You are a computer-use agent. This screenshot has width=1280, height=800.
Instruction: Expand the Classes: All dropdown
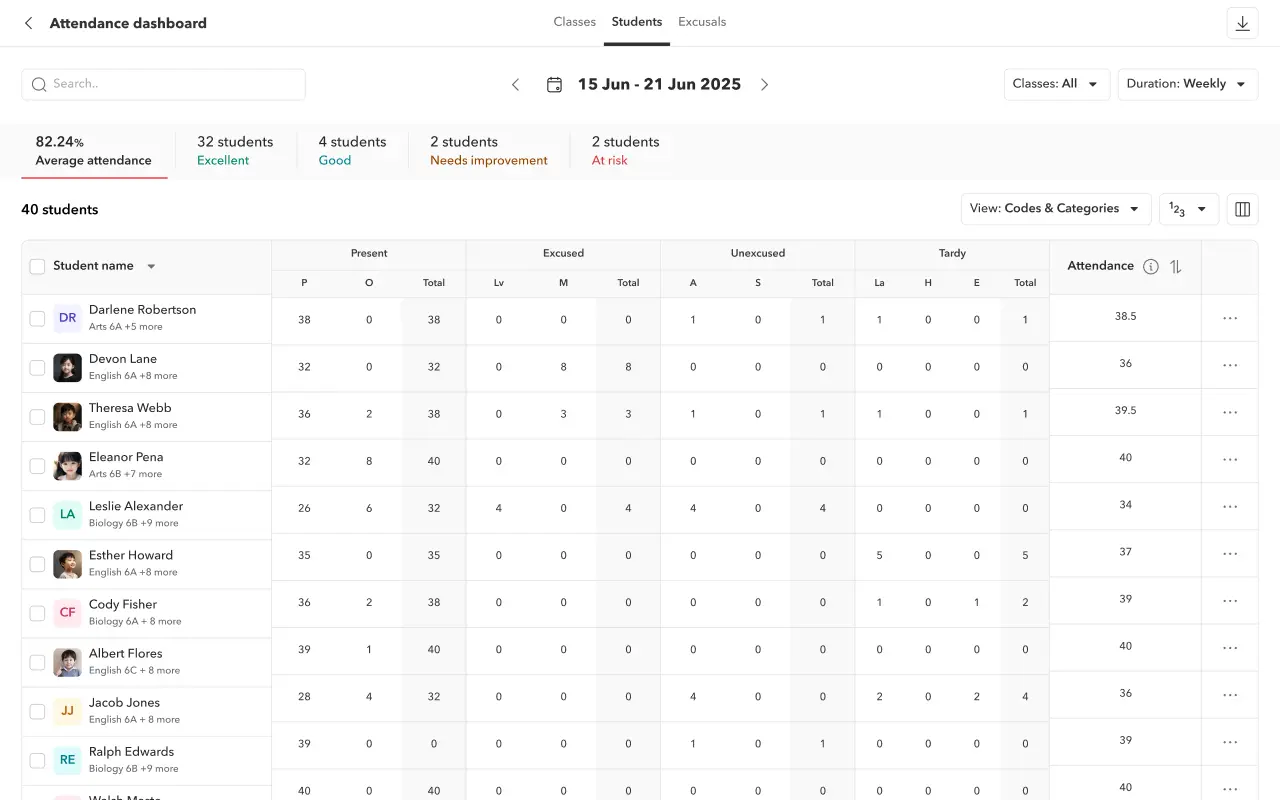[x=1056, y=84]
